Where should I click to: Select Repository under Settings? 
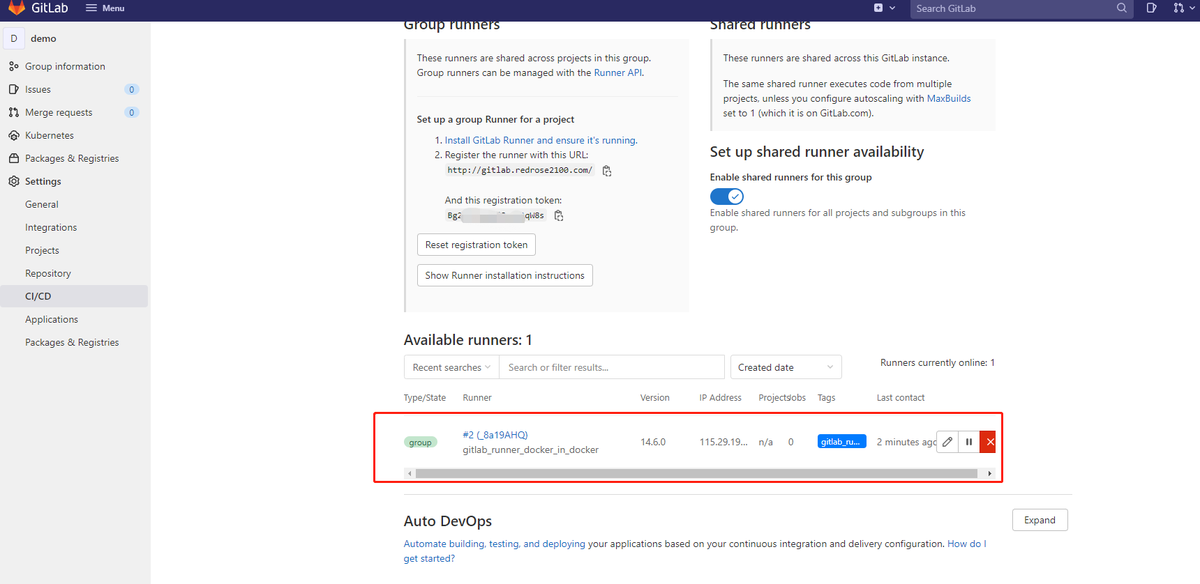pos(48,273)
